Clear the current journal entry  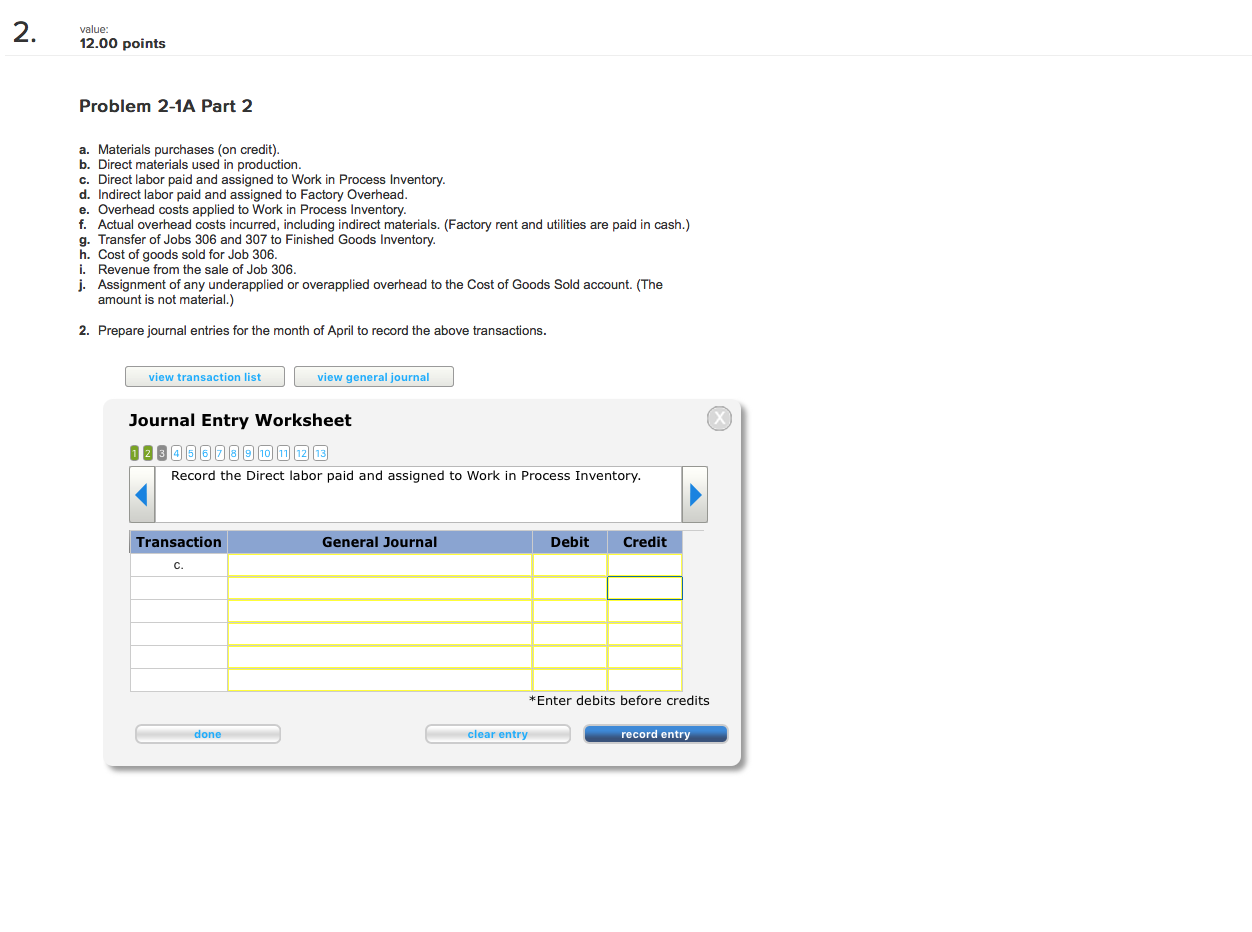pyautogui.click(x=497, y=733)
